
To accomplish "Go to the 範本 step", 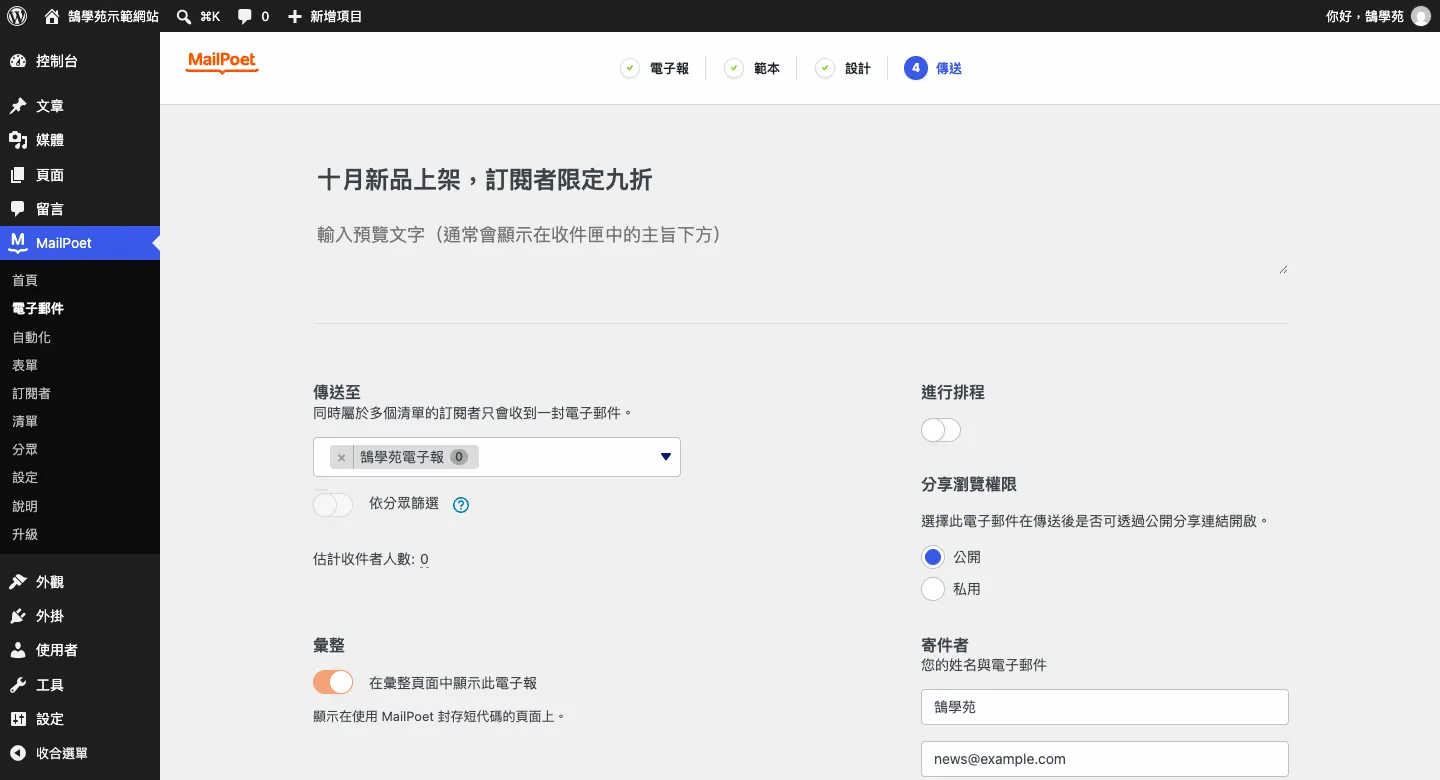I will (752, 68).
